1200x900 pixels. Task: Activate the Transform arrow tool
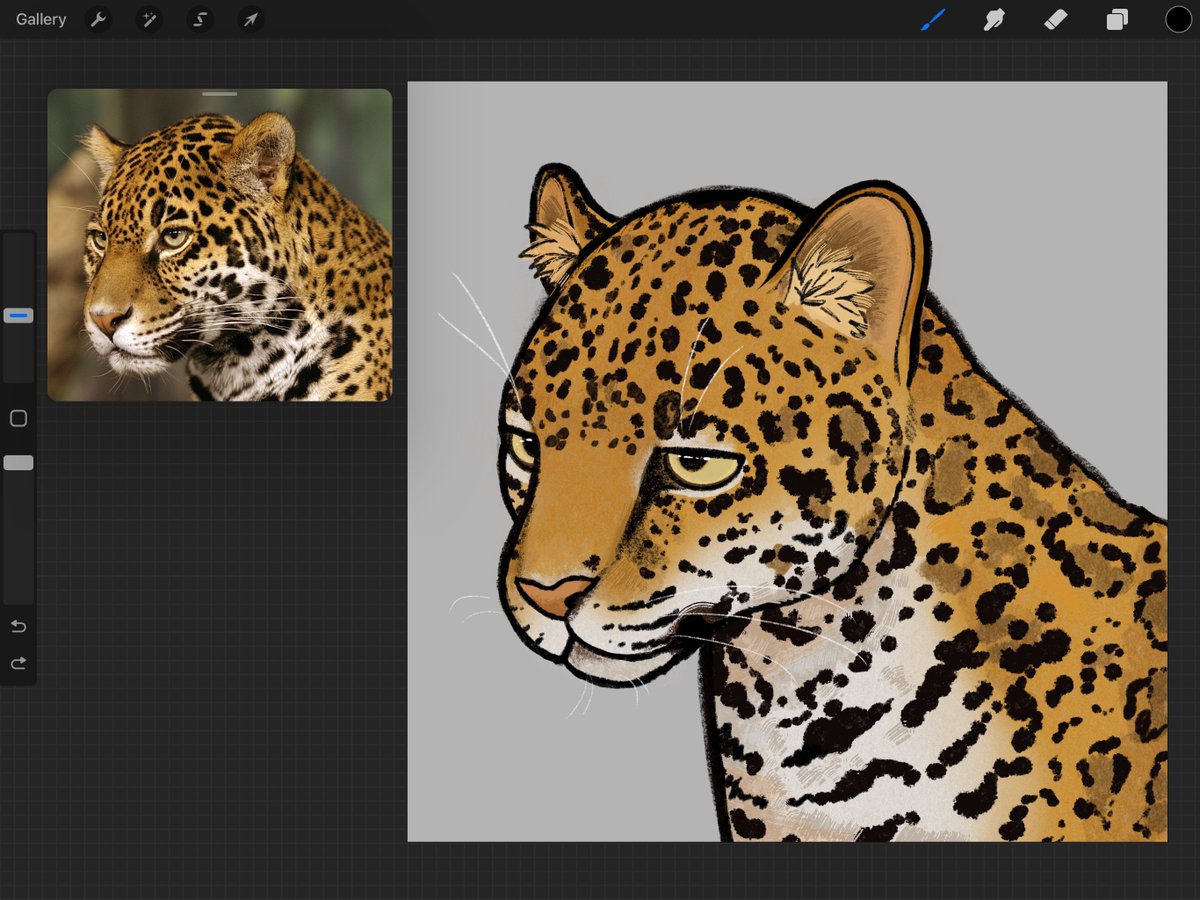coord(252,19)
